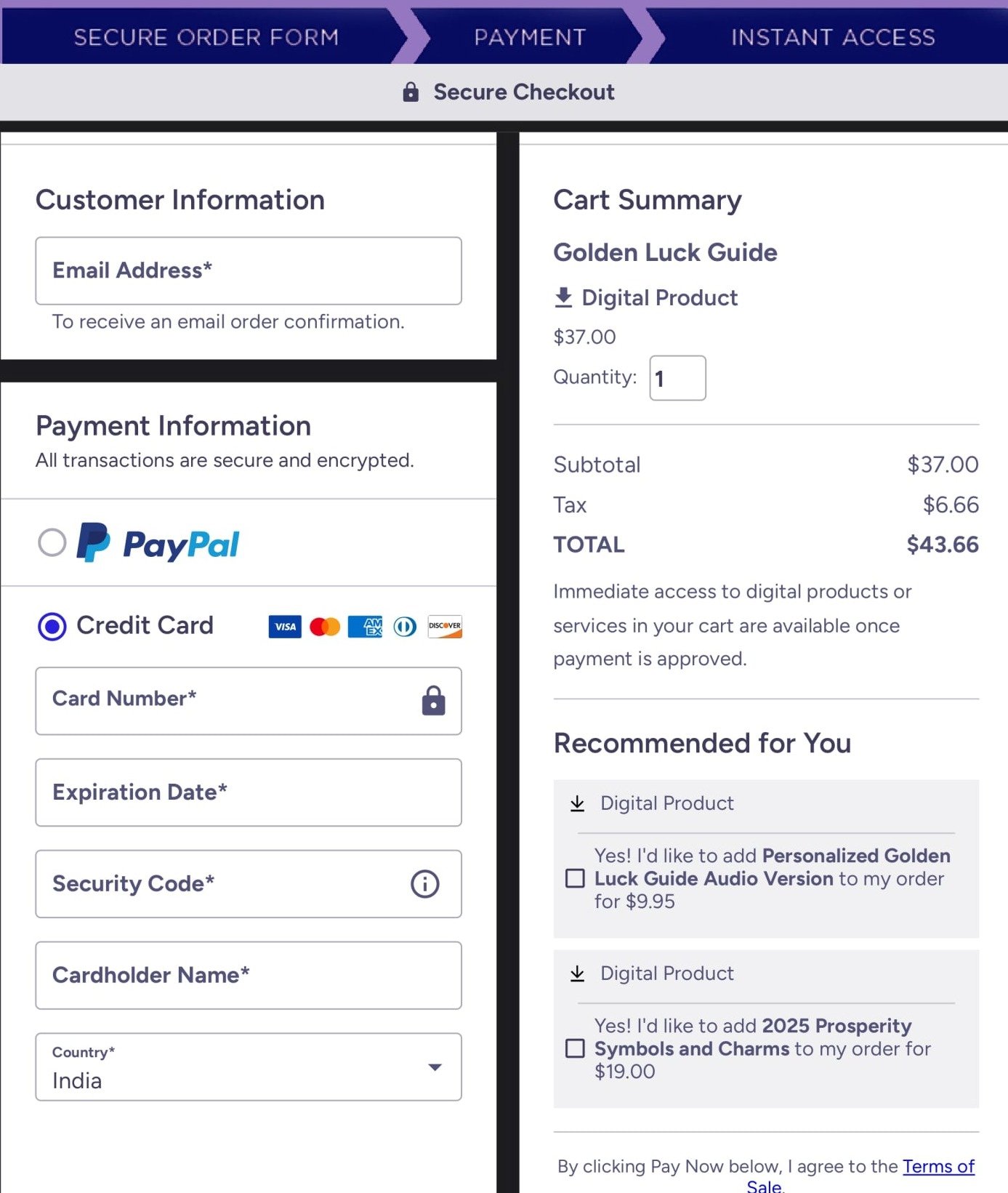This screenshot has height=1193, width=1008.
Task: Click the Email Address input field
Action: [249, 270]
